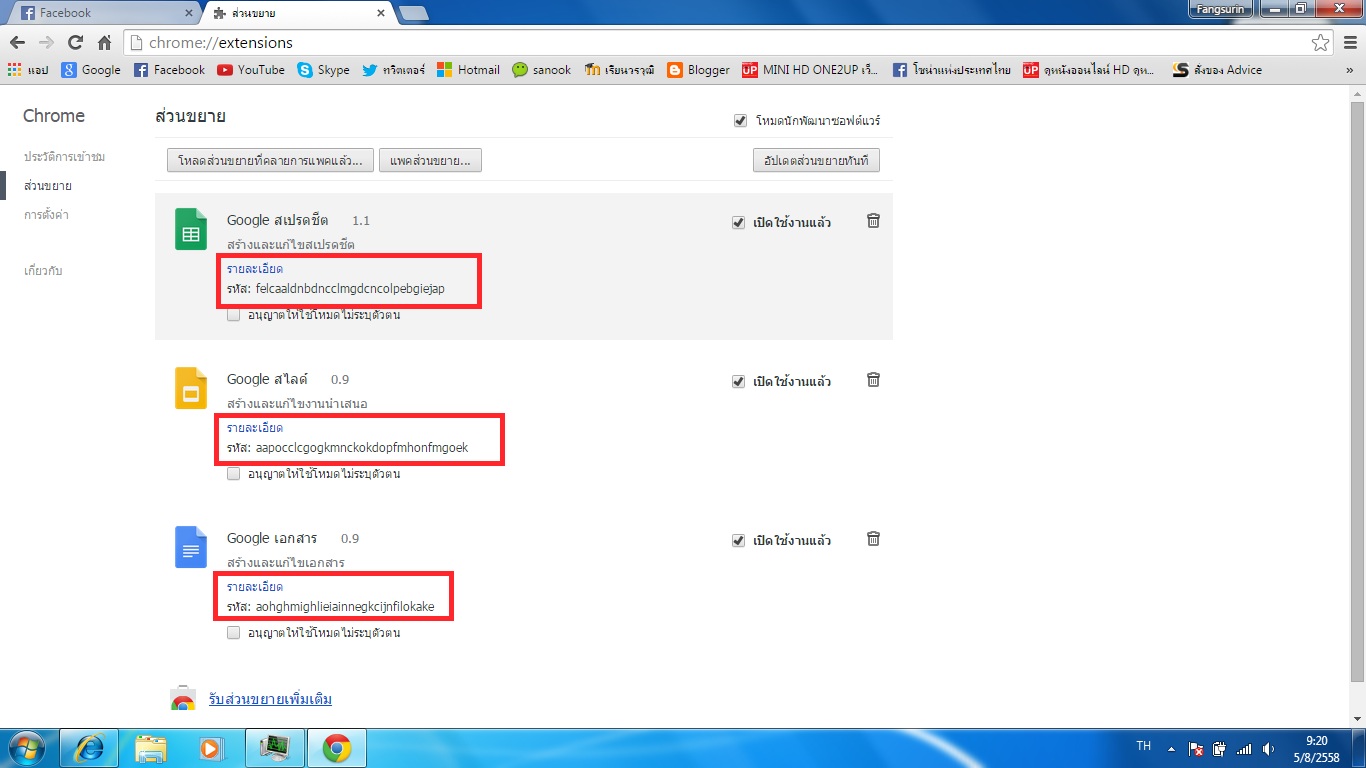
Task: Open media player from taskbar
Action: point(210,749)
